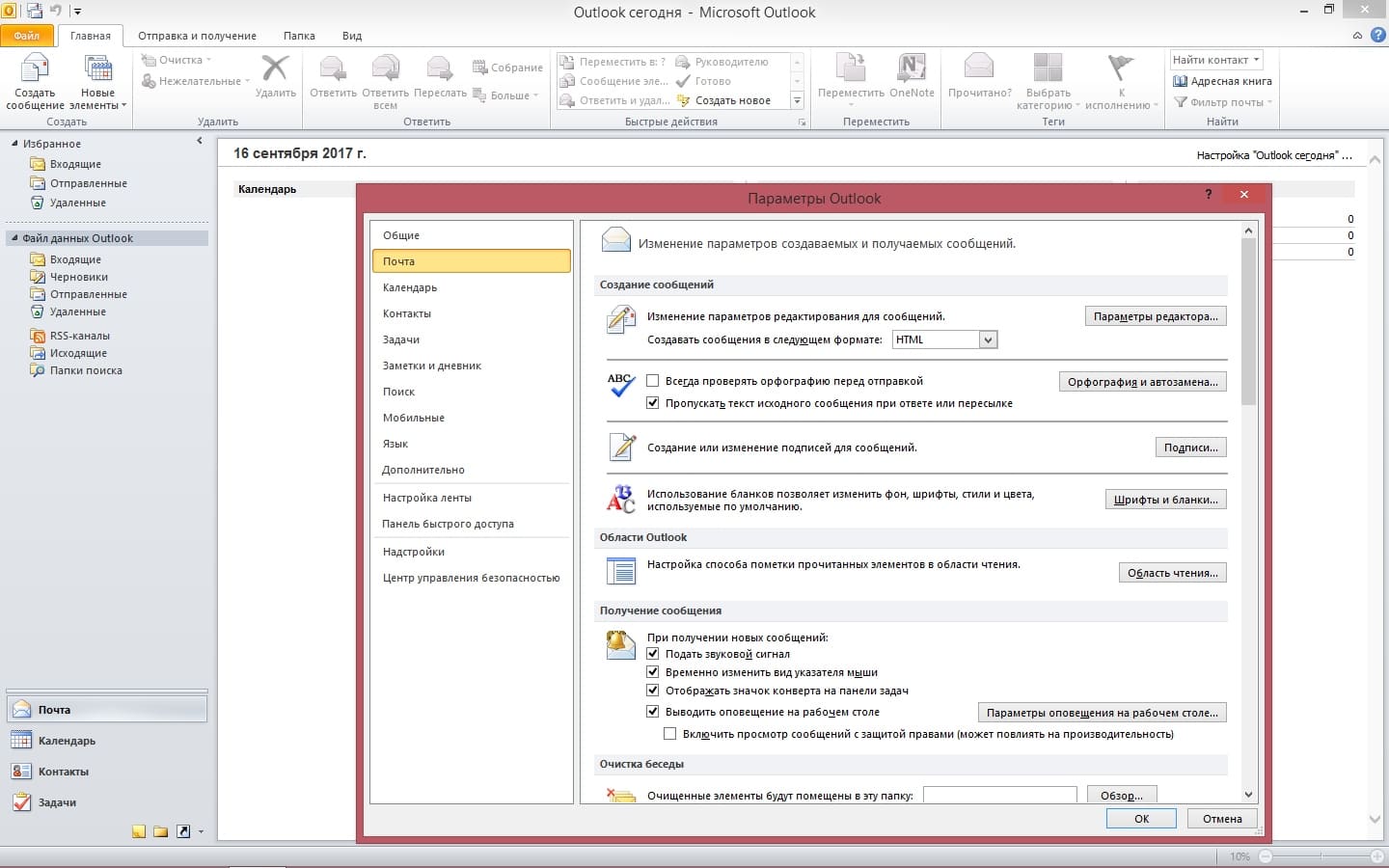Click Область чтения button

pyautogui.click(x=1173, y=573)
